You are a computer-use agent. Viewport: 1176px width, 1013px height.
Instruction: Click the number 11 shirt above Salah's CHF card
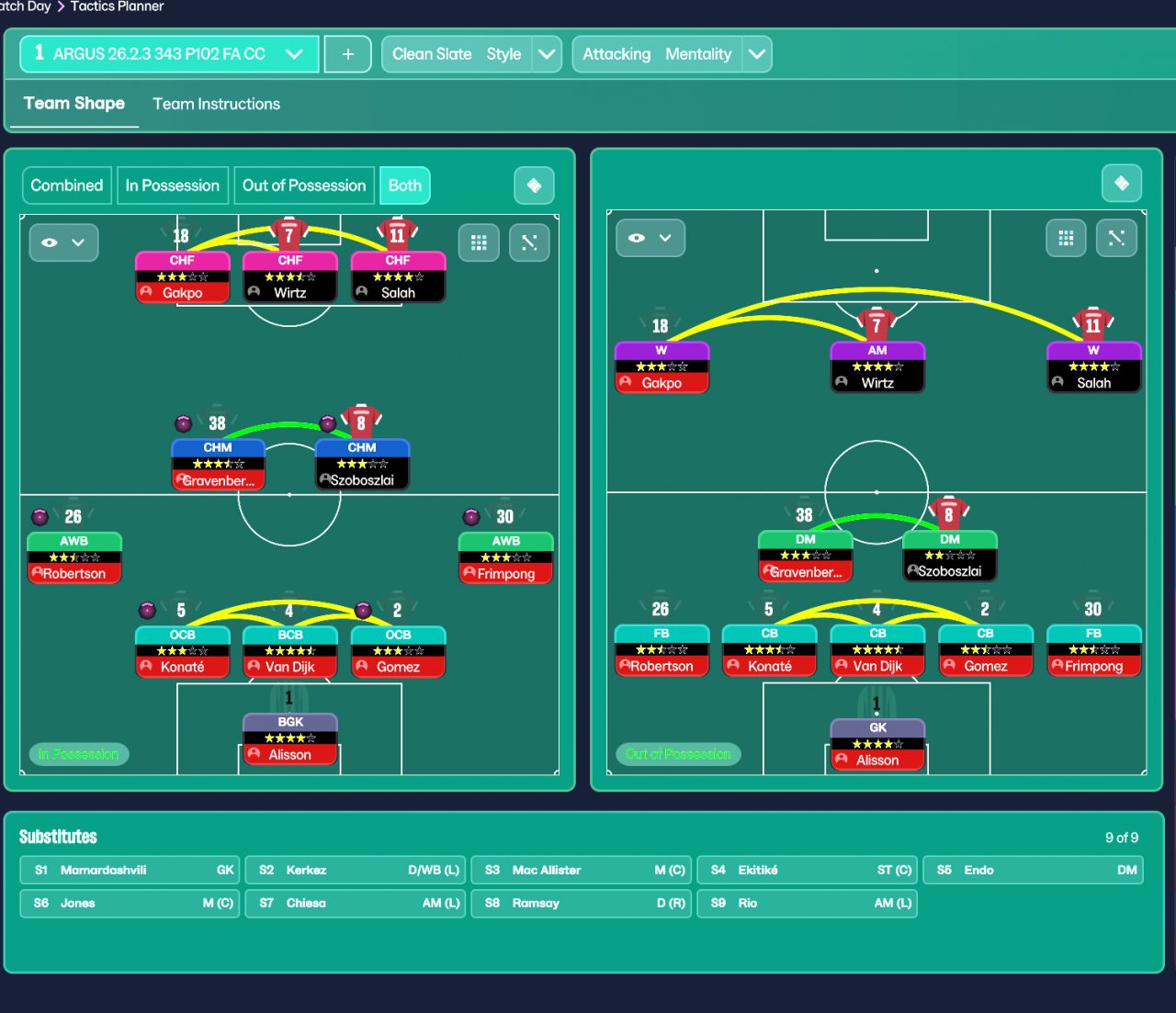(397, 234)
